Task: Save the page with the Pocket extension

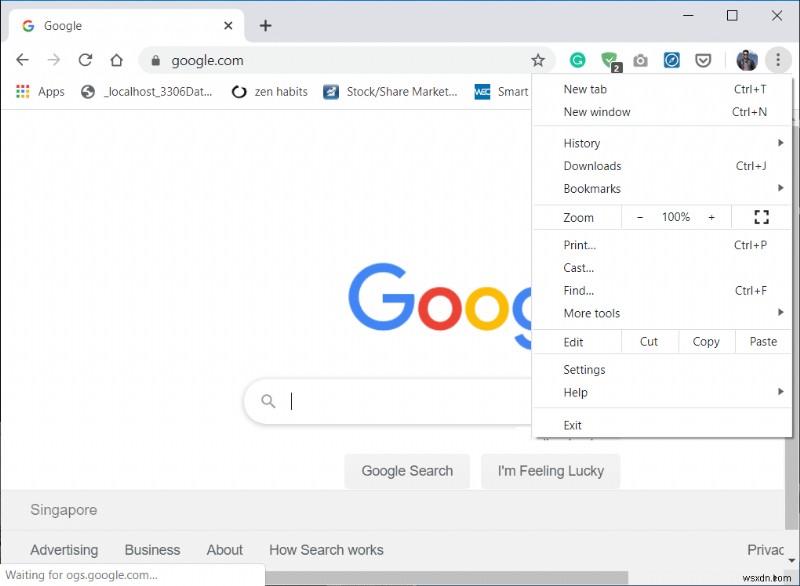Action: tap(703, 60)
